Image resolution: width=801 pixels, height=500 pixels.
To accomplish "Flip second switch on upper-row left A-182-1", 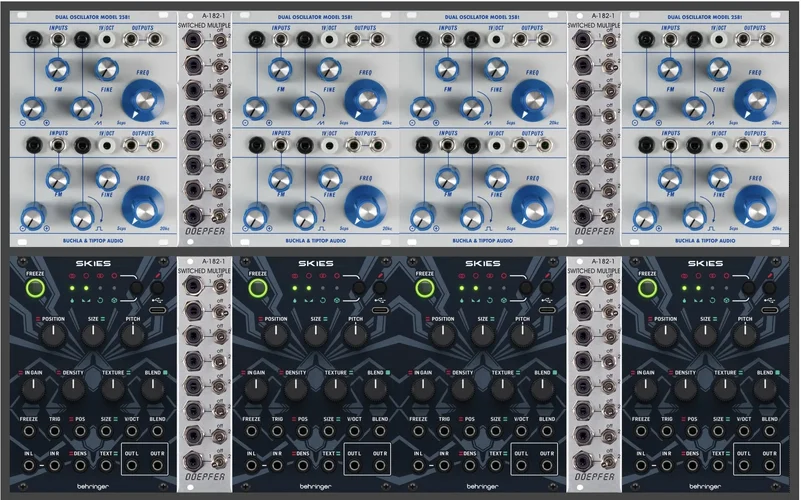I will tap(220, 65).
